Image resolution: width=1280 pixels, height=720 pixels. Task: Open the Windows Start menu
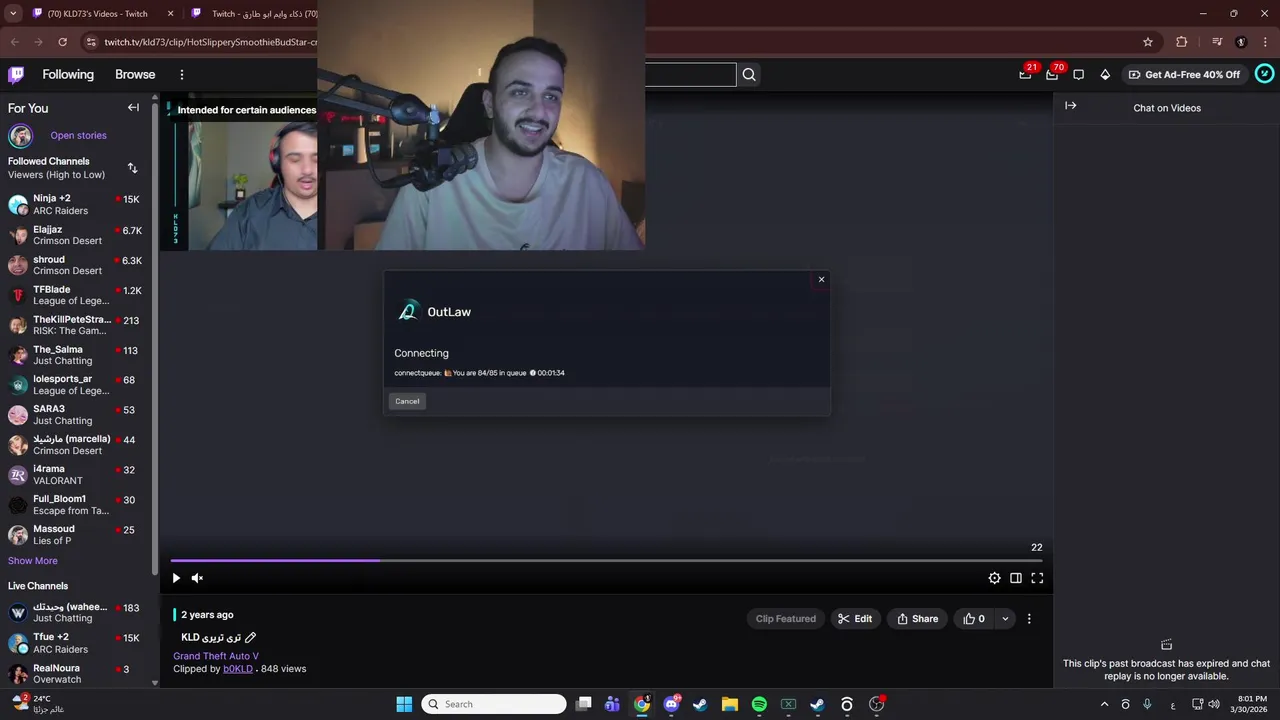click(404, 704)
